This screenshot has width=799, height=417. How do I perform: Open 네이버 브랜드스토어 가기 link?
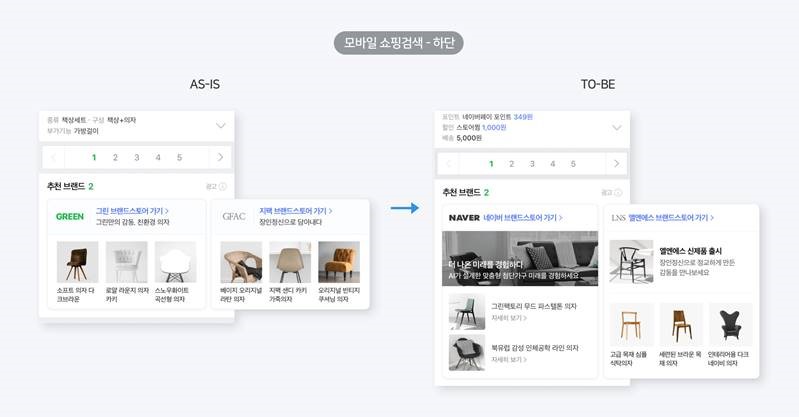pos(523,218)
